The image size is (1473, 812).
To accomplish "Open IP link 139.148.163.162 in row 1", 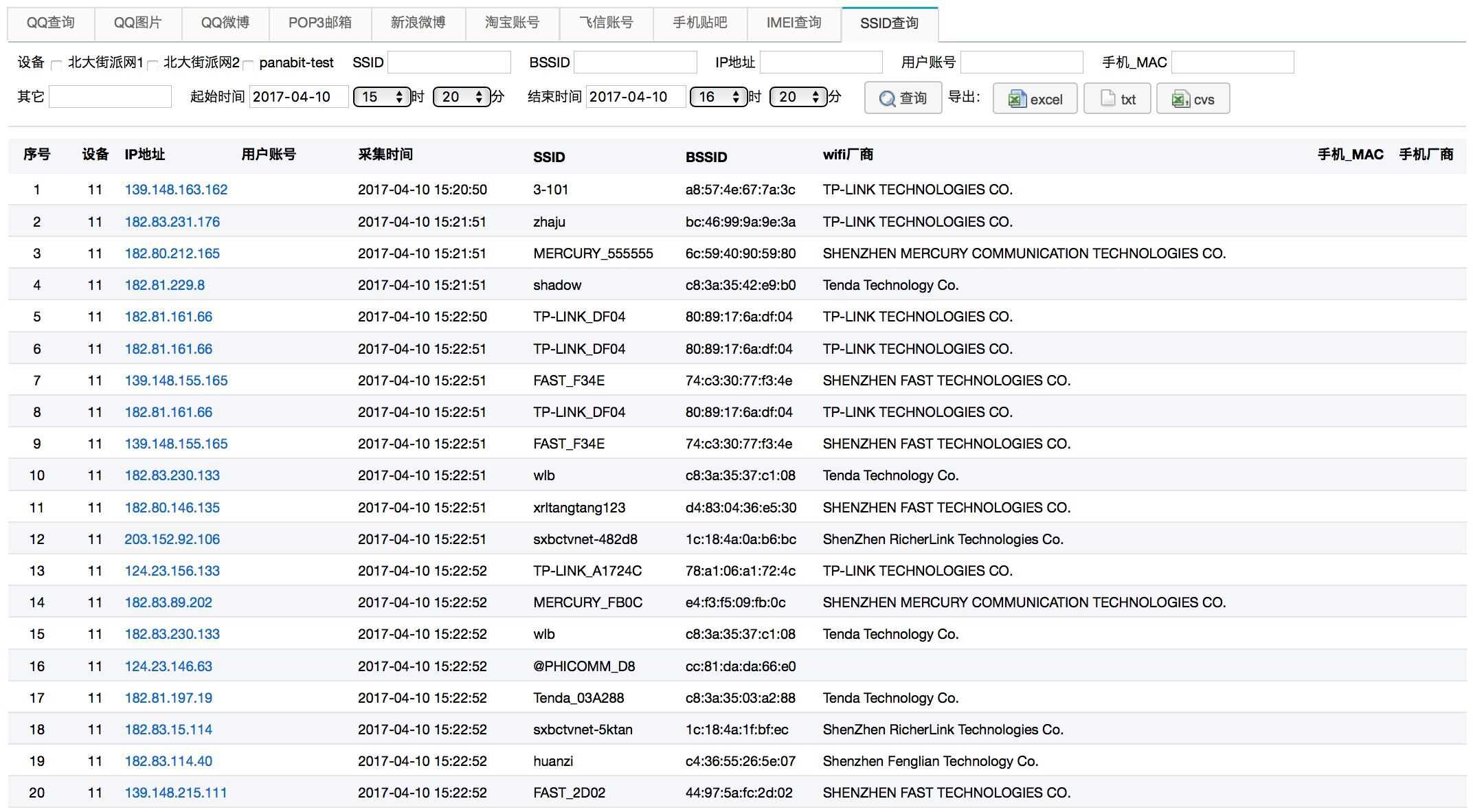I will point(176,190).
